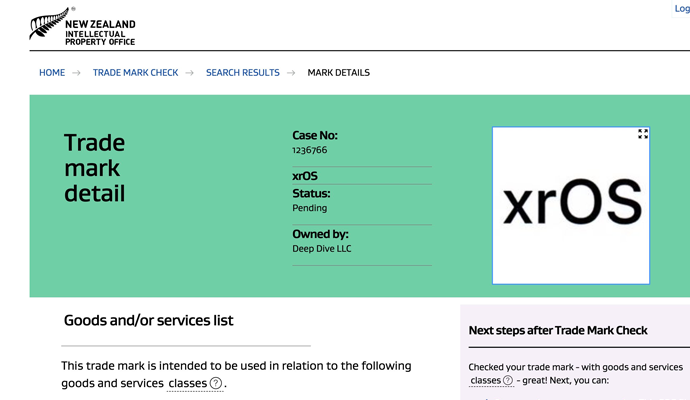The image size is (690, 400).
Task: Click the xrOS trade mark image thumbnail
Action: pyautogui.click(x=571, y=206)
